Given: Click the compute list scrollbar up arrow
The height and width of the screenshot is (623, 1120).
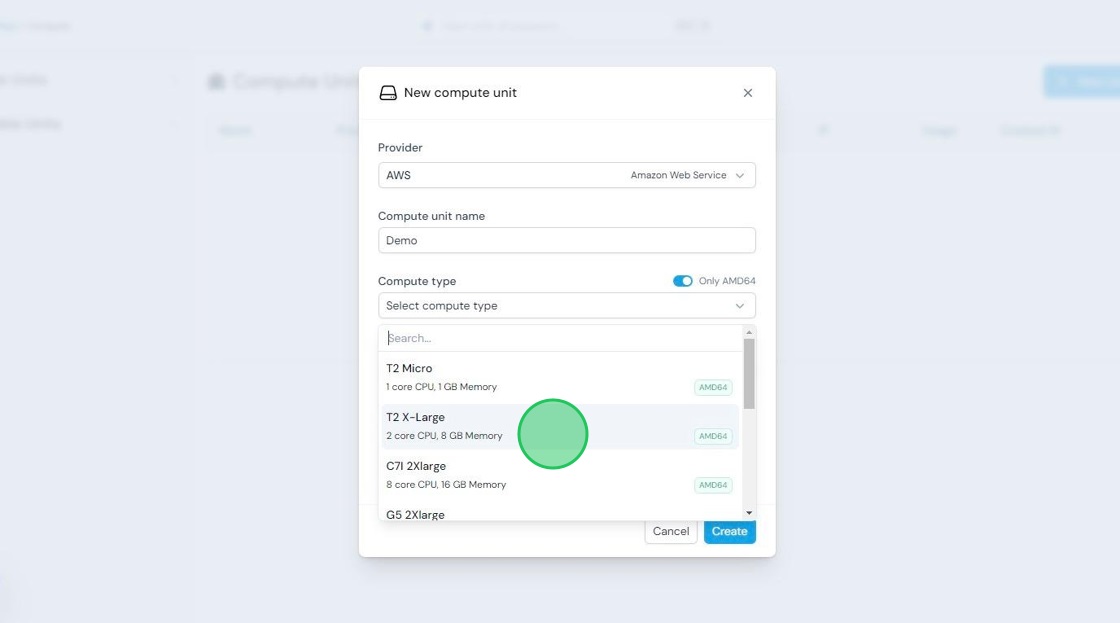Looking at the screenshot, I should tap(749, 332).
